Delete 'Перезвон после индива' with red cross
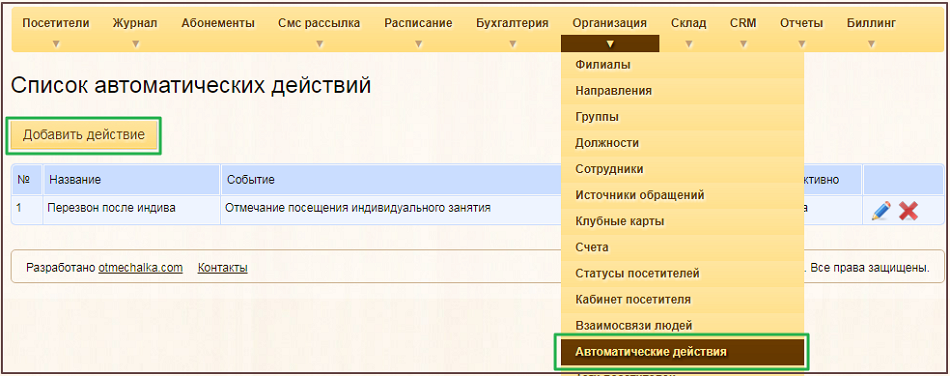Viewport: 950px width, 376px height. pyautogui.click(x=908, y=210)
